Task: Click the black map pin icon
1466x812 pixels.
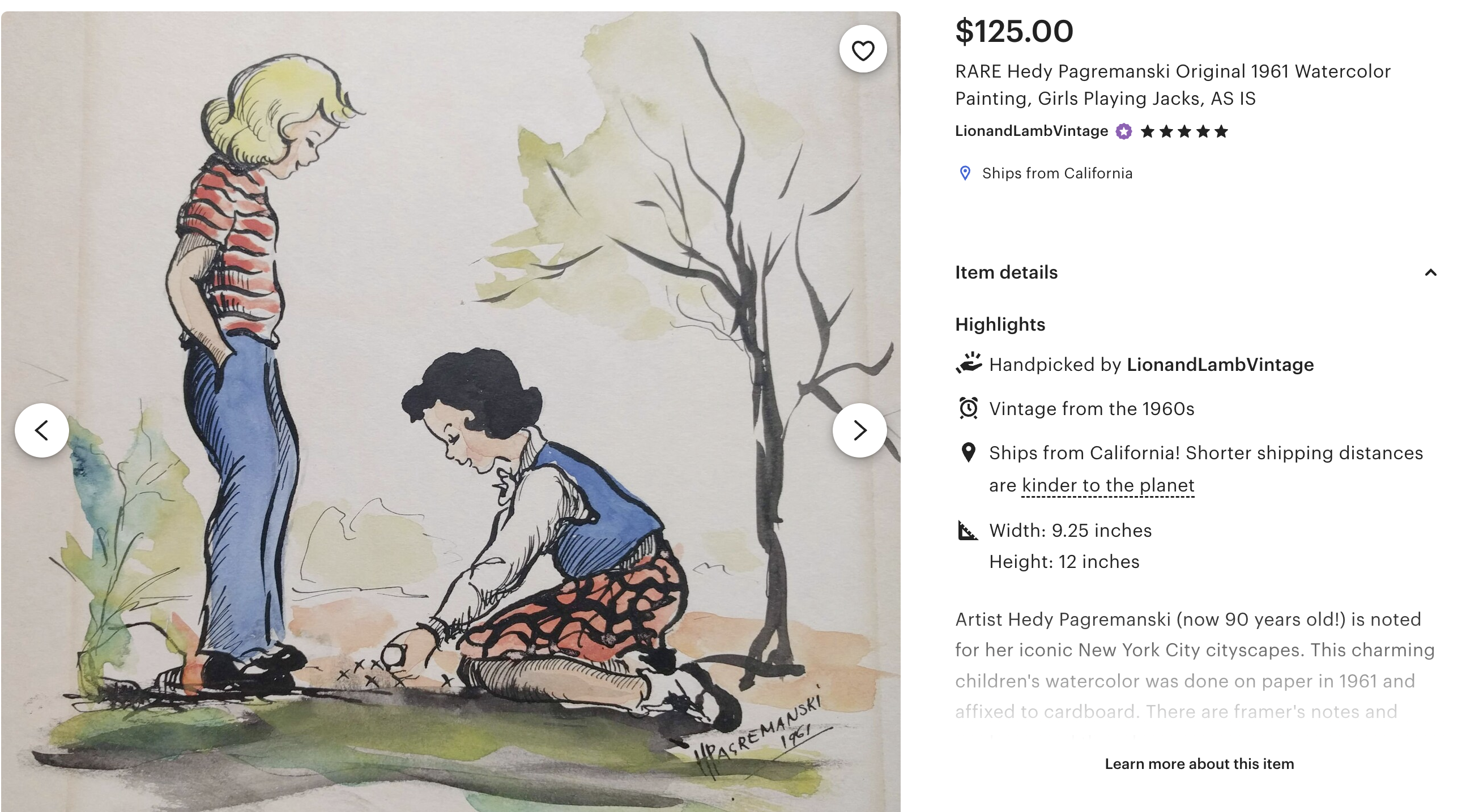Action: pyautogui.click(x=968, y=453)
